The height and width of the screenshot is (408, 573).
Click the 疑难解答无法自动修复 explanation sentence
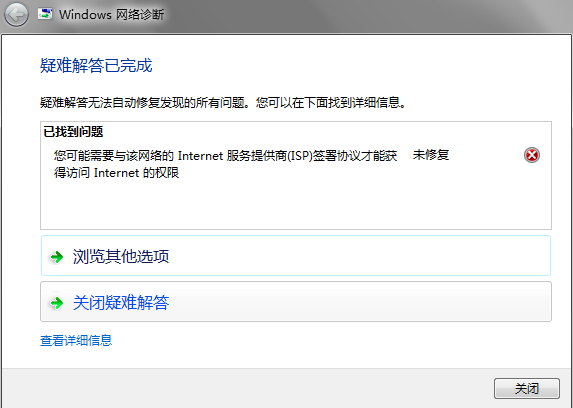223,102
